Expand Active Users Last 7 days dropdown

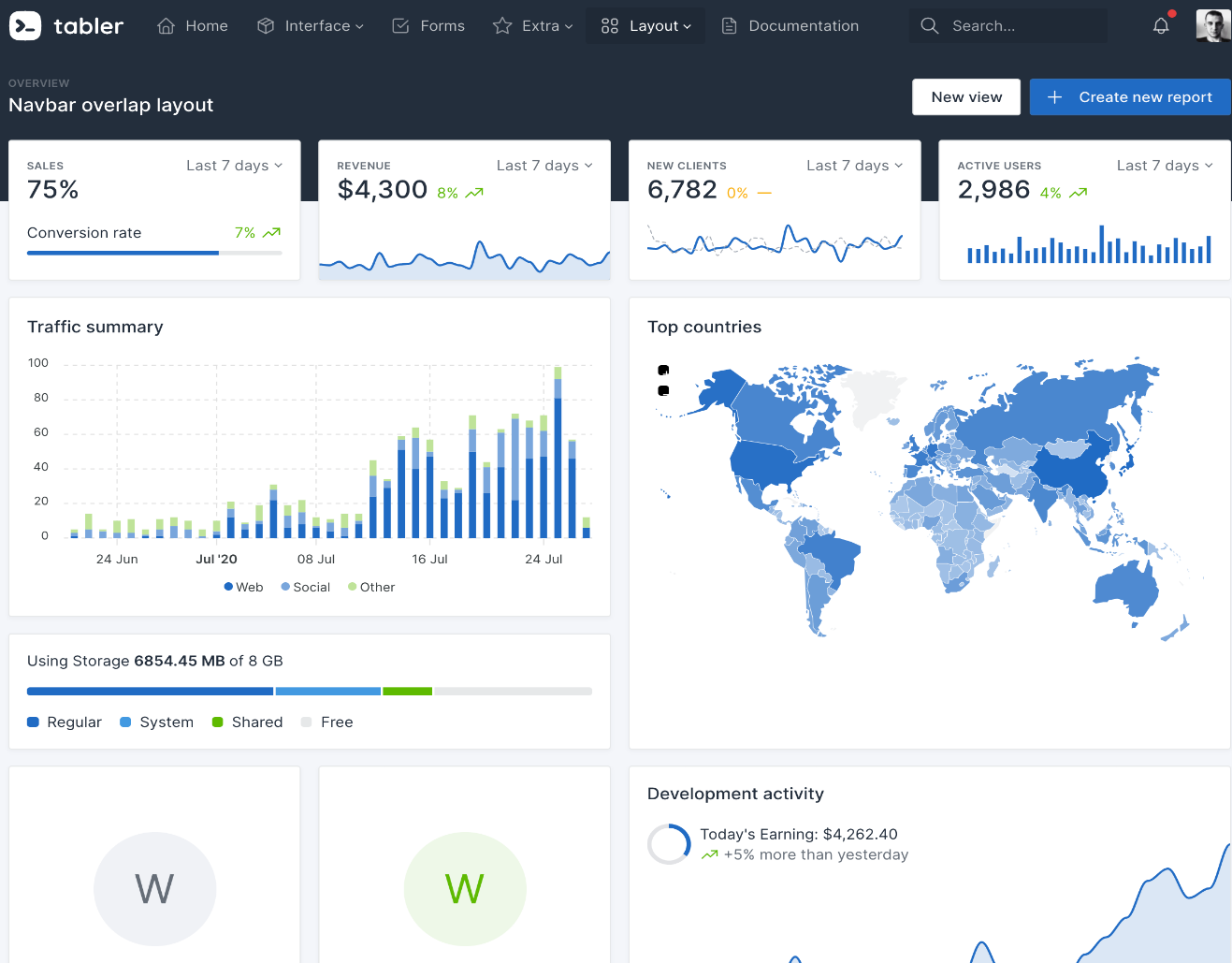click(x=1165, y=166)
